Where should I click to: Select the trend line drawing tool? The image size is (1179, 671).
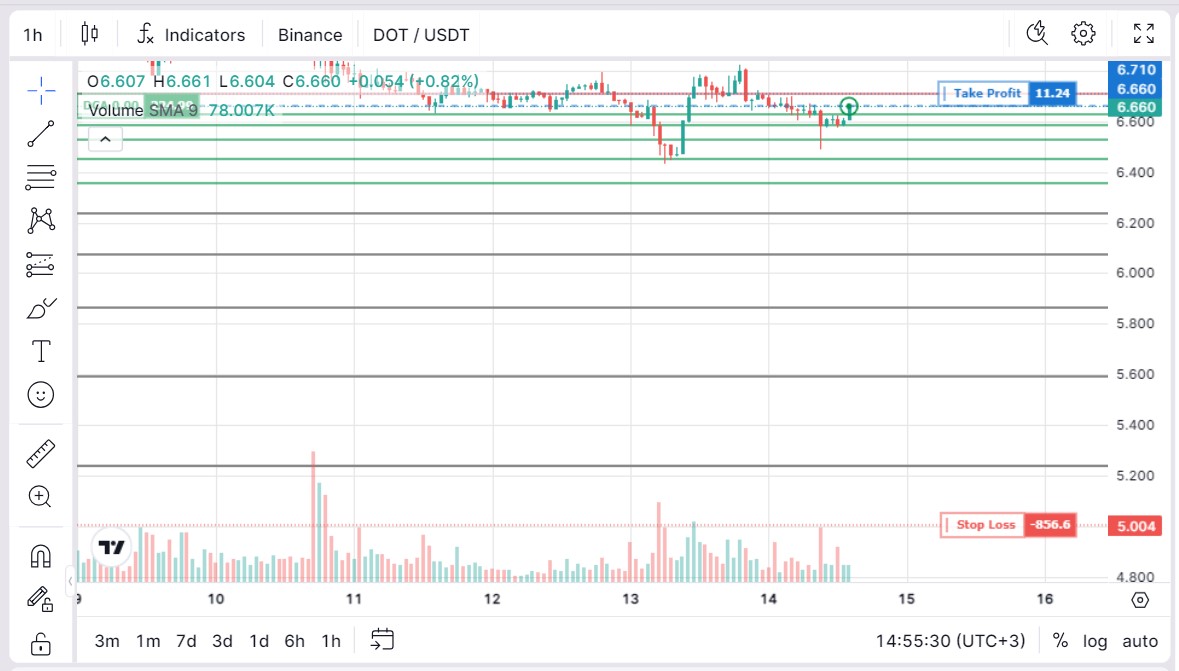41,134
